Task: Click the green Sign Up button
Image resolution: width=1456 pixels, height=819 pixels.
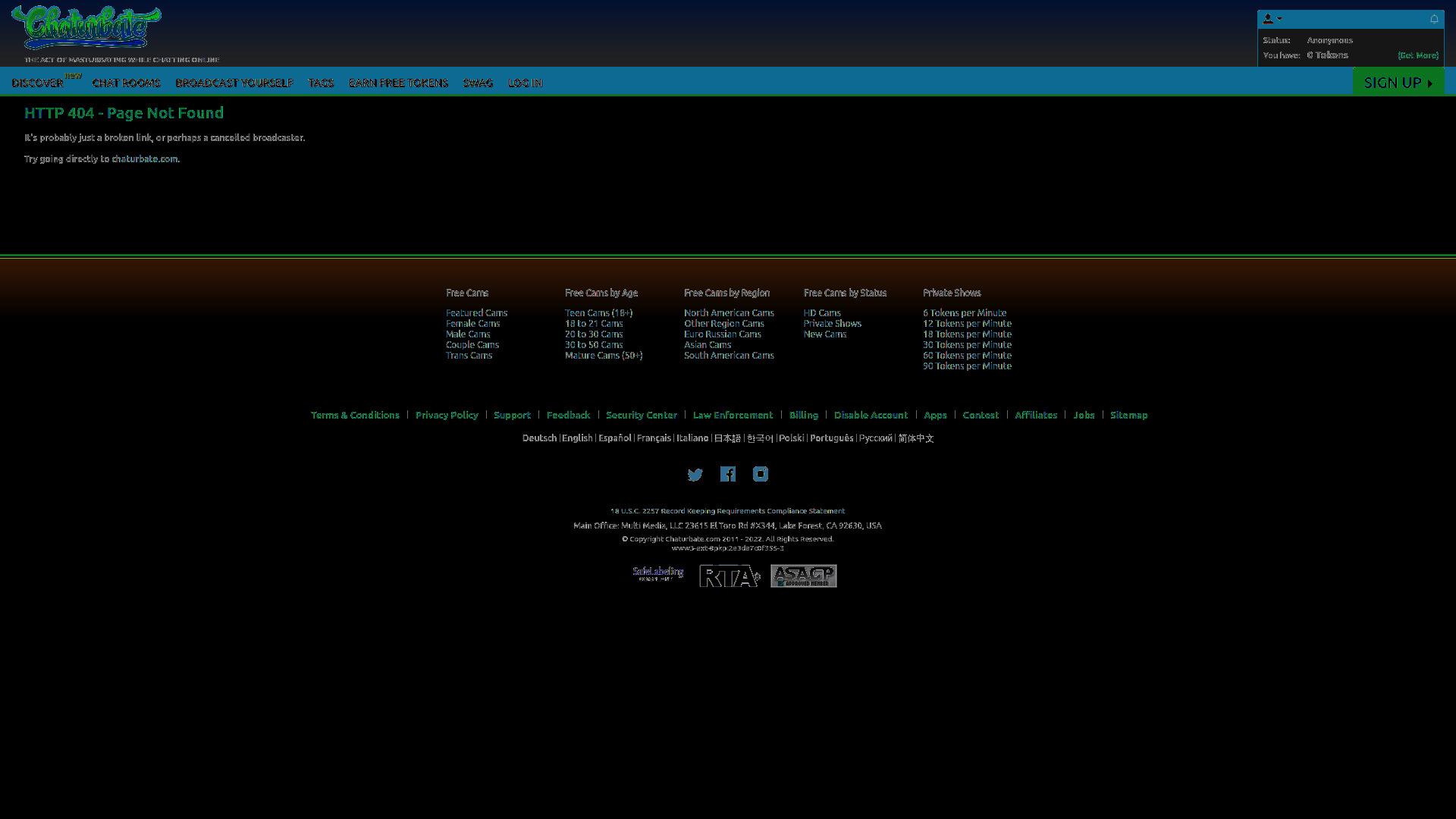Action: click(x=1398, y=82)
